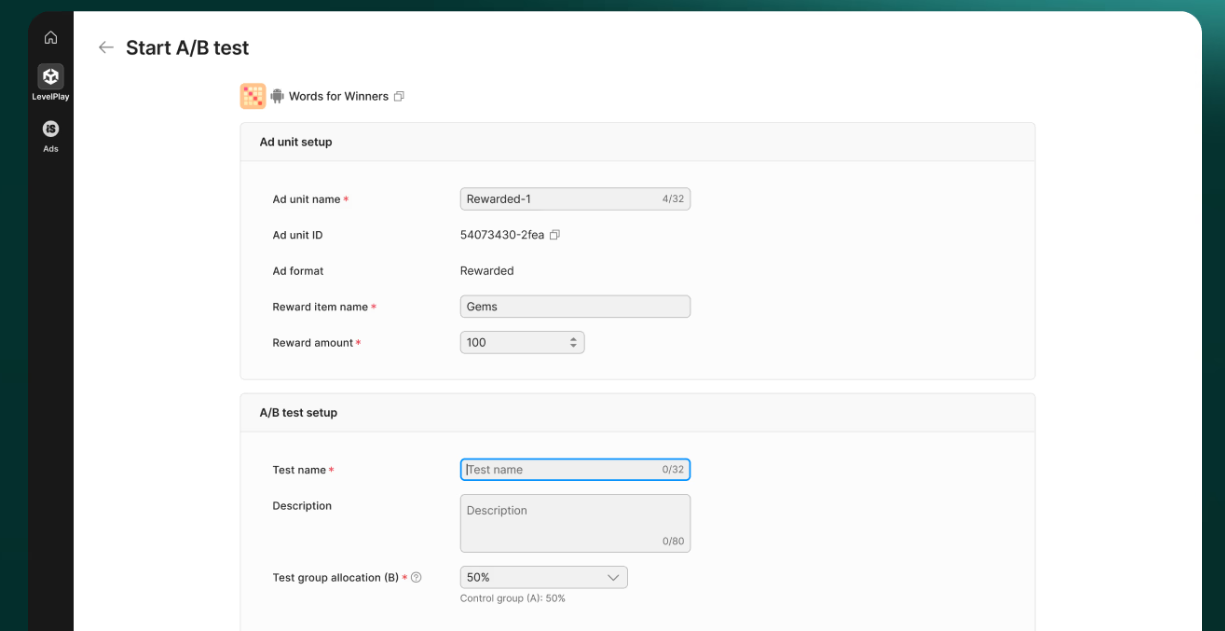
Task: Select the Description text area
Action: (x=574, y=522)
